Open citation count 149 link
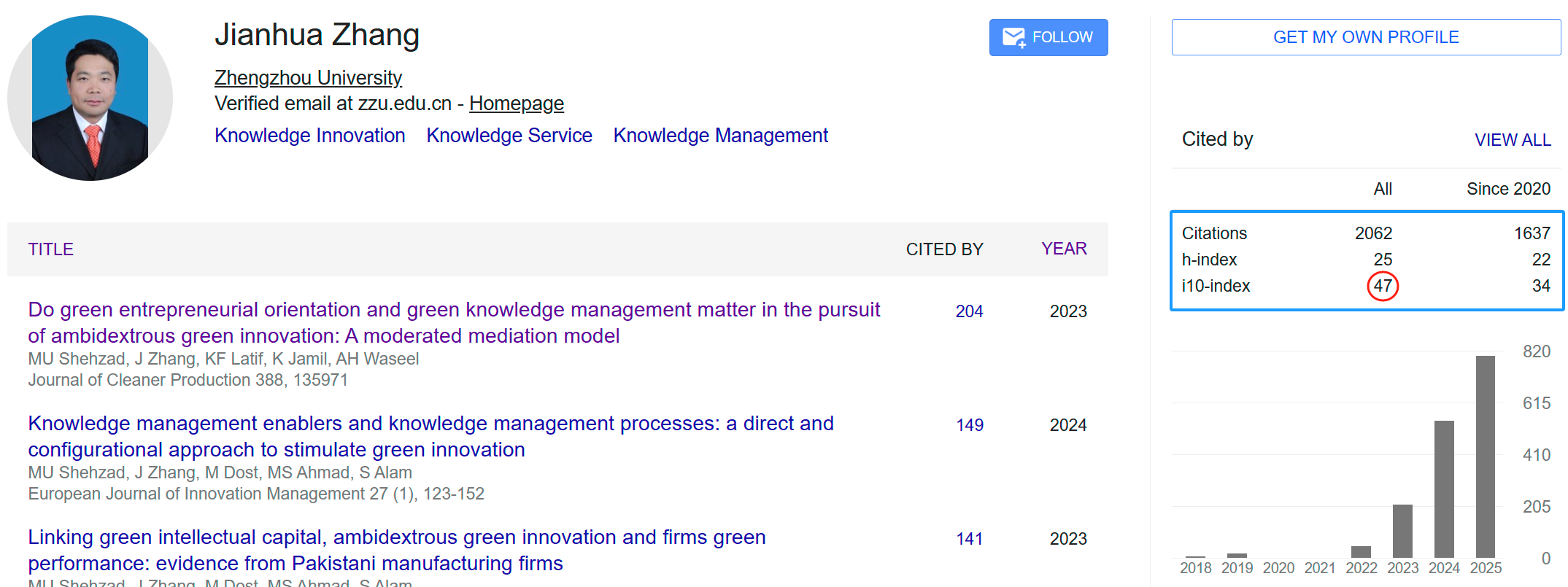1568x587 pixels. (969, 425)
